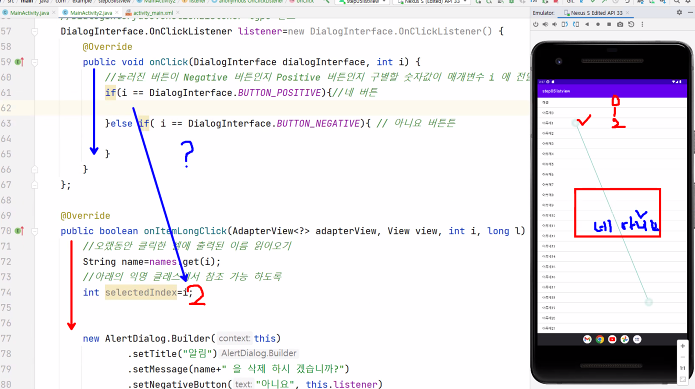Zoom in the emulator with plus button
The image size is (695, 389).
coord(683,346)
